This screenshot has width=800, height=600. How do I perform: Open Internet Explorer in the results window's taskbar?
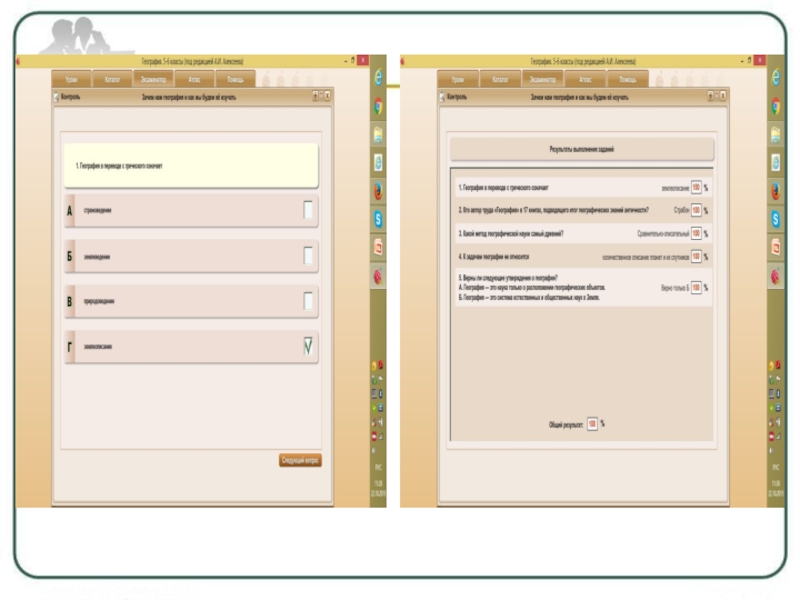point(776,78)
